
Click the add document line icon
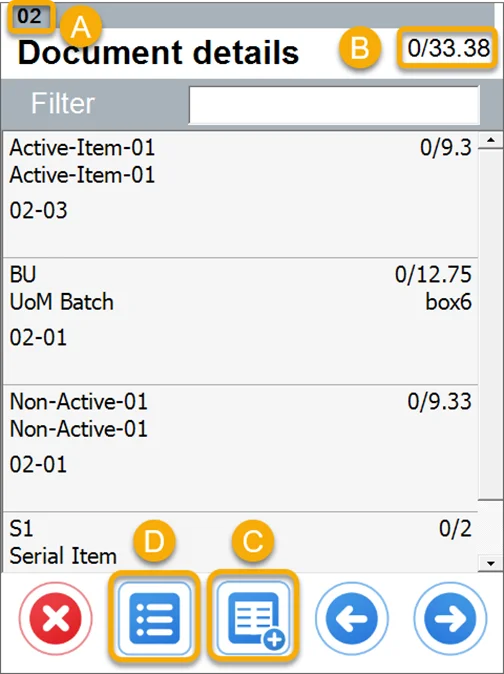(x=253, y=618)
